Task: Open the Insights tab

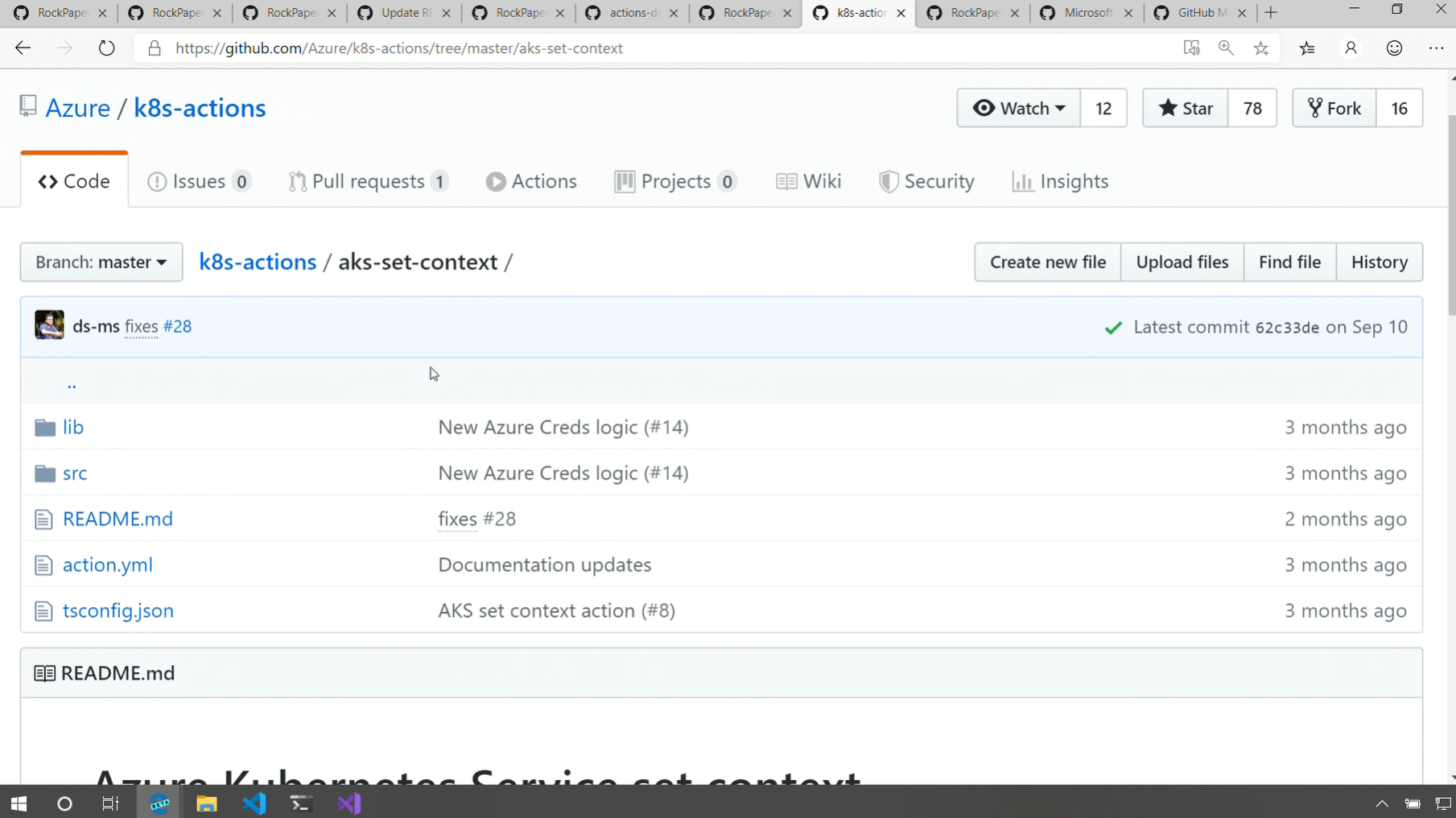Action: pyautogui.click(x=1060, y=181)
